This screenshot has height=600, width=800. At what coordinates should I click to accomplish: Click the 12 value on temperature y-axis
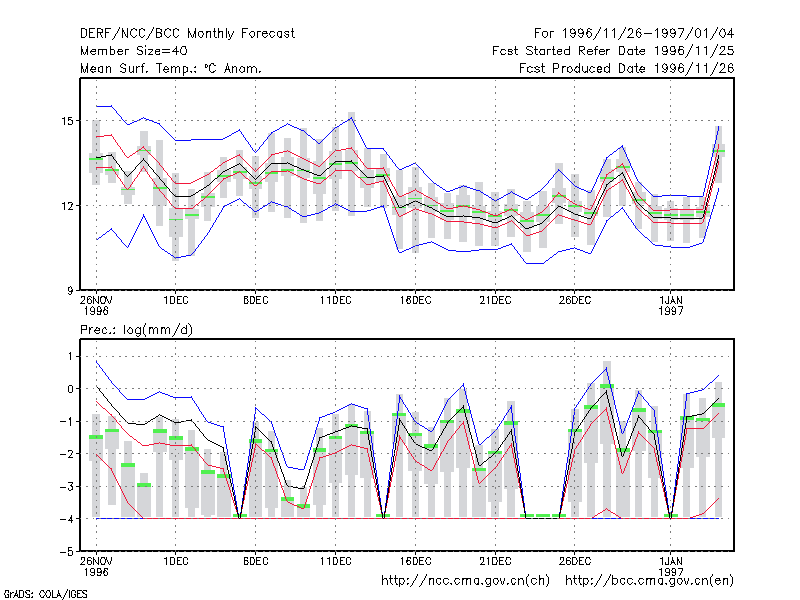pos(67,206)
